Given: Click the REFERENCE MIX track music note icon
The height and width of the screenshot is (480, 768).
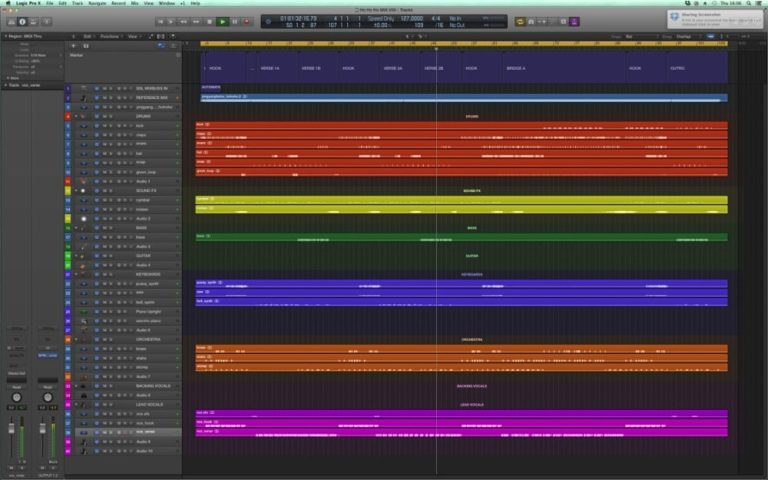Looking at the screenshot, I should pyautogui.click(x=84, y=97).
